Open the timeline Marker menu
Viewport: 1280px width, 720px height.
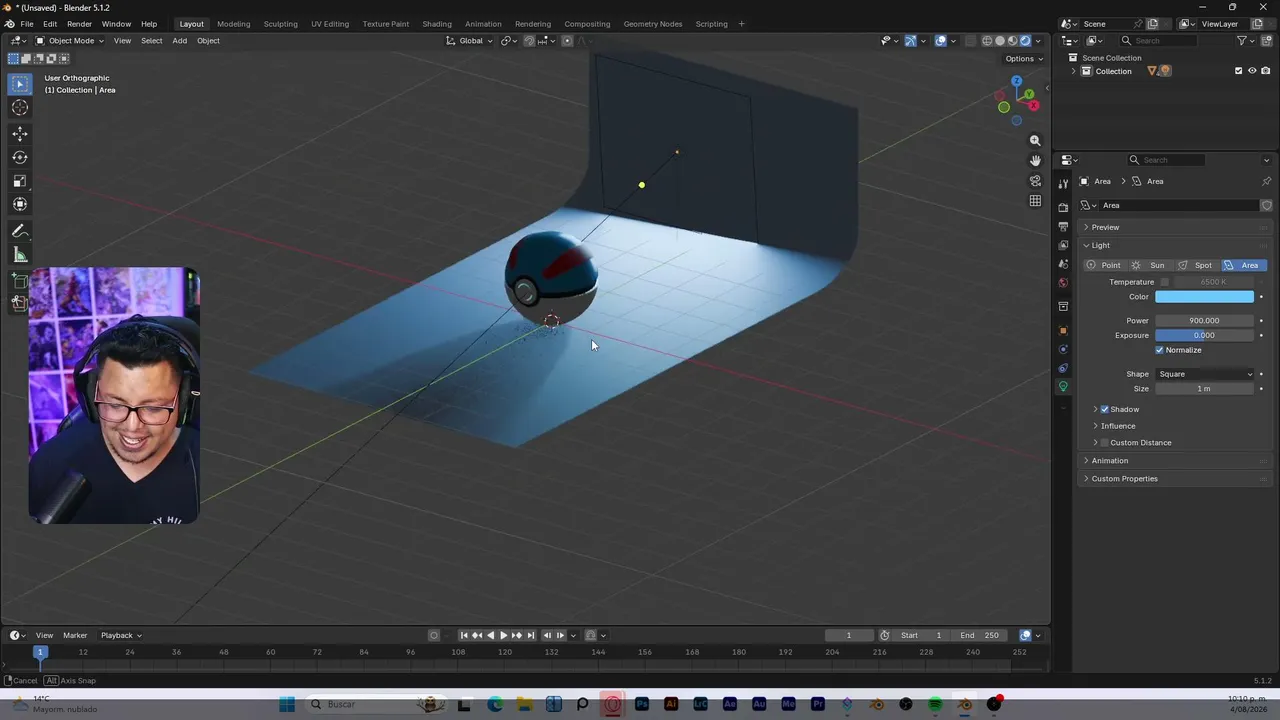(x=75, y=635)
